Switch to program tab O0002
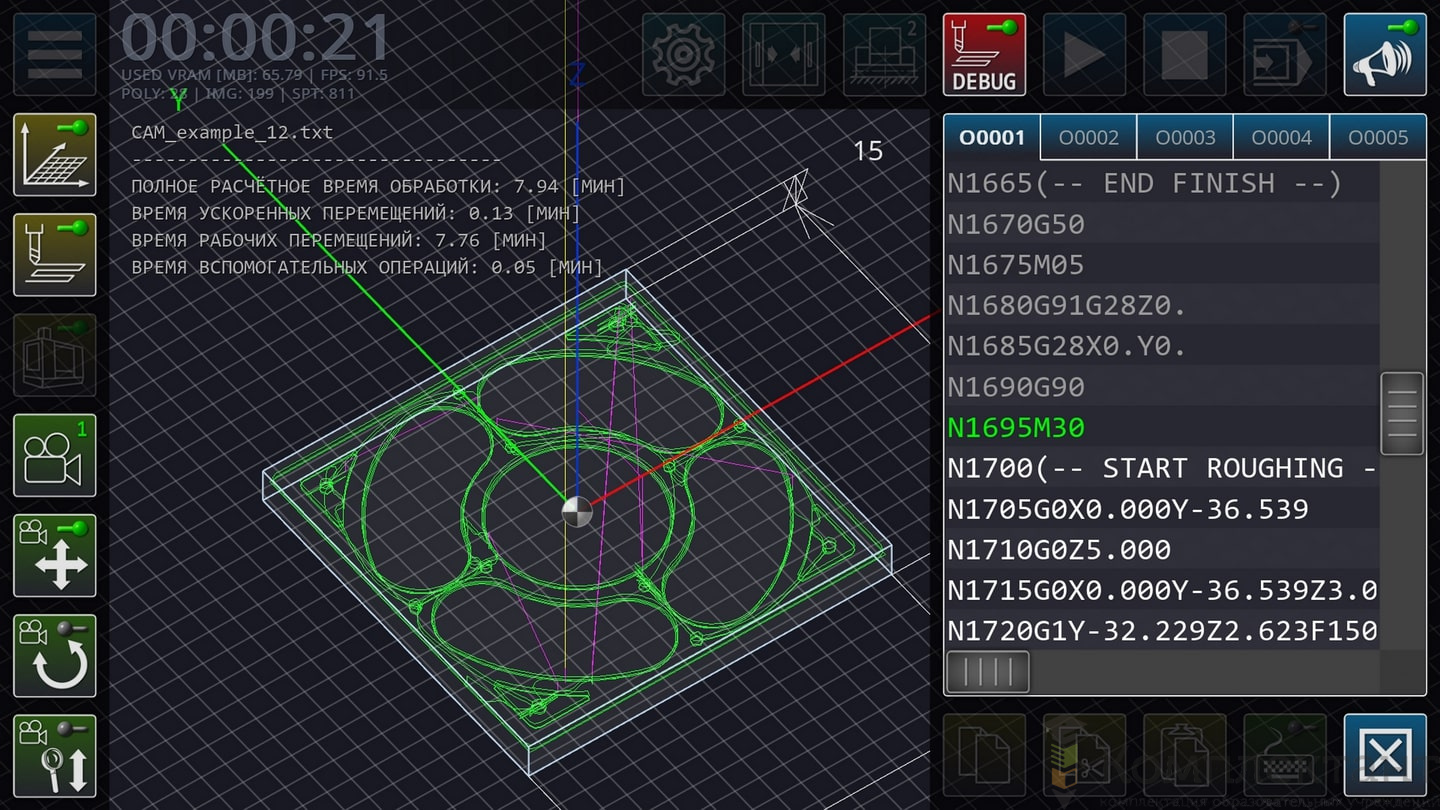The height and width of the screenshot is (810, 1440). point(1088,138)
